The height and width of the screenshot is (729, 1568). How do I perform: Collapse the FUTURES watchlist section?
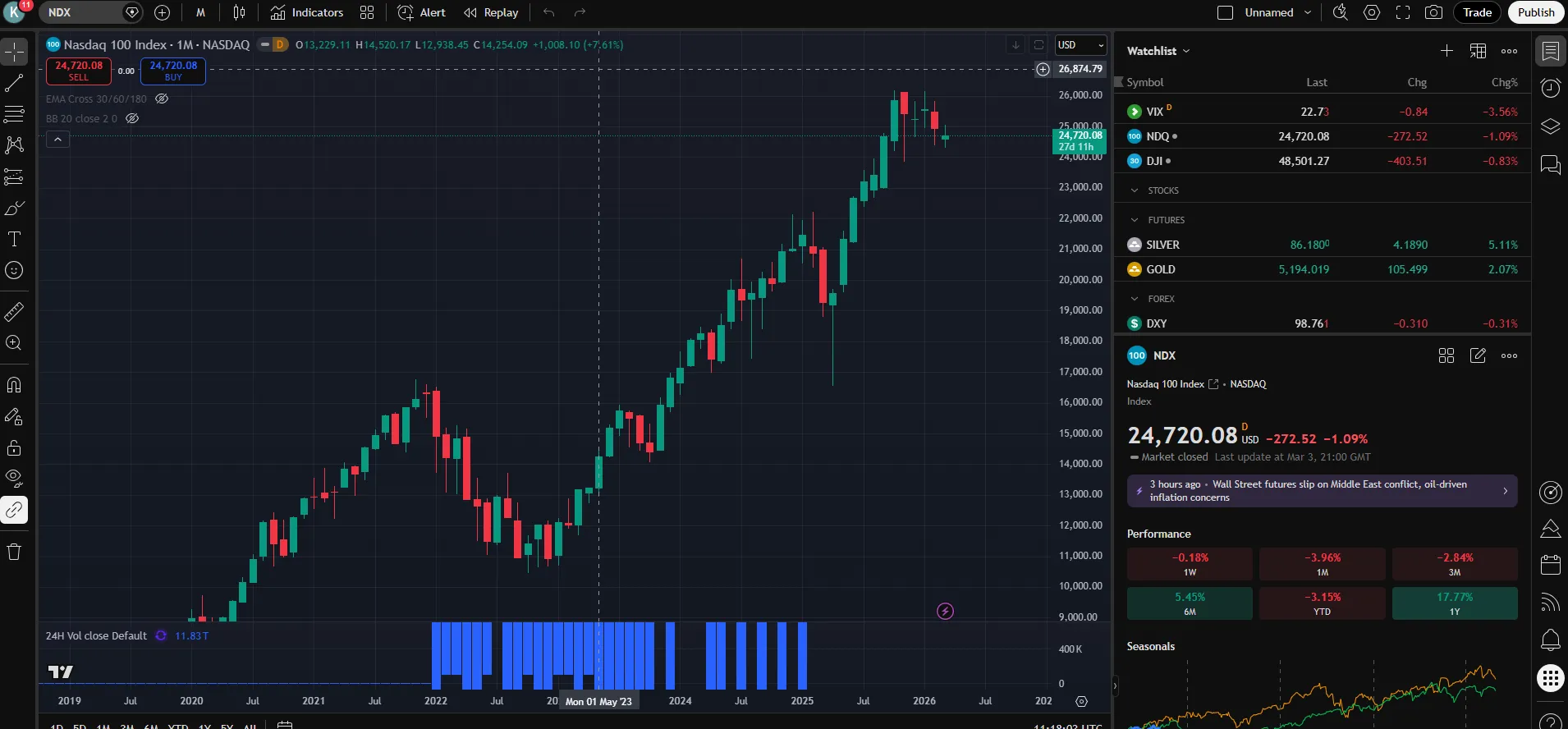point(1135,220)
